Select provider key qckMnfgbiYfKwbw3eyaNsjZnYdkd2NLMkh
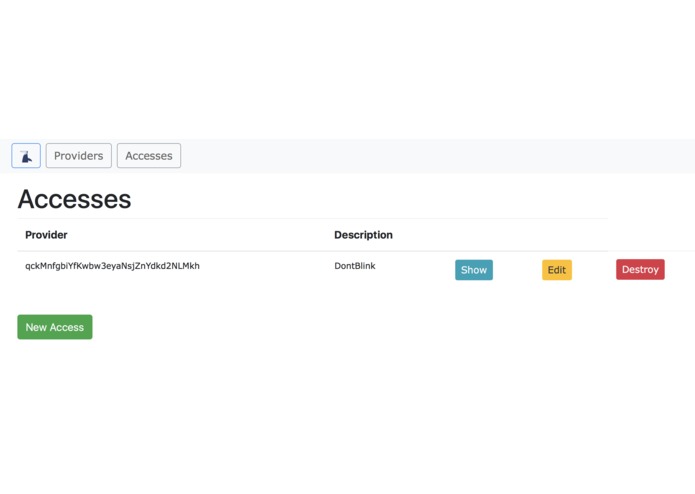The height and width of the screenshot is (494, 695). pyautogui.click(x=112, y=266)
